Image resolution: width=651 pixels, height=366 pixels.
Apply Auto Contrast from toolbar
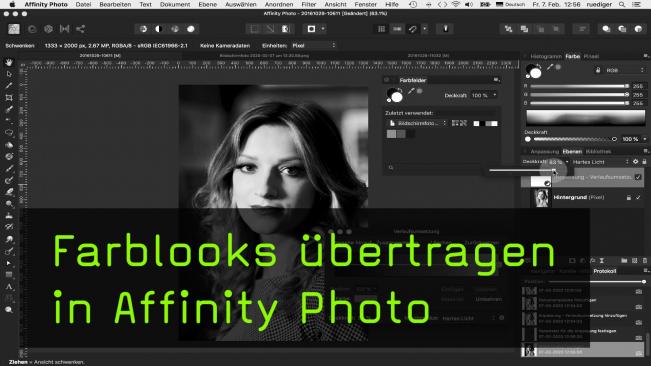[x=159, y=29]
